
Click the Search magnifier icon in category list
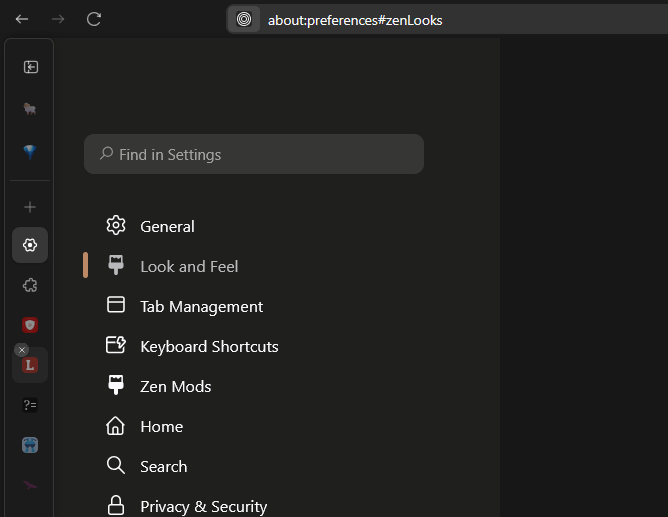click(x=116, y=465)
